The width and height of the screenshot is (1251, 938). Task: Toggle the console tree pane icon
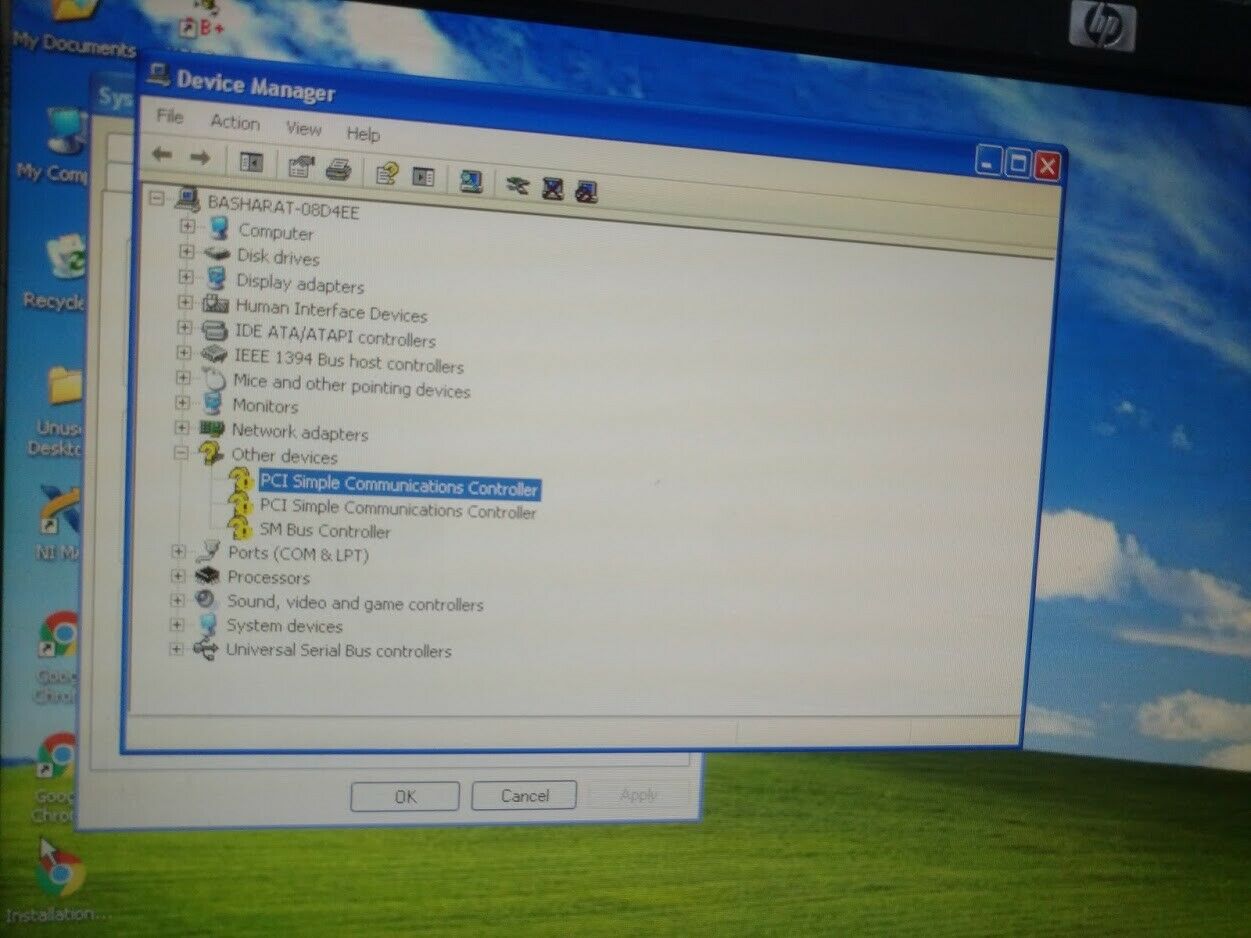tap(251, 163)
